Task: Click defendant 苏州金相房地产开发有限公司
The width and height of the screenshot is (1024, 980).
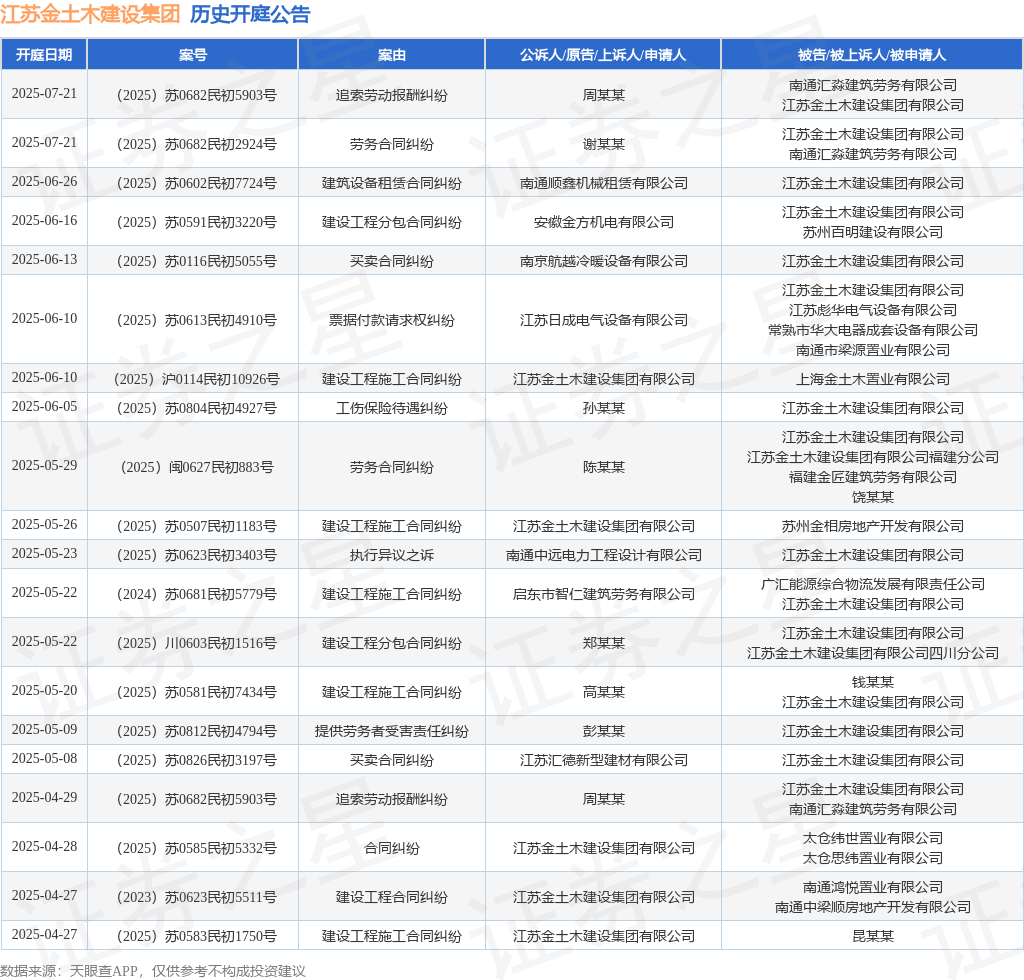Action: 872,526
